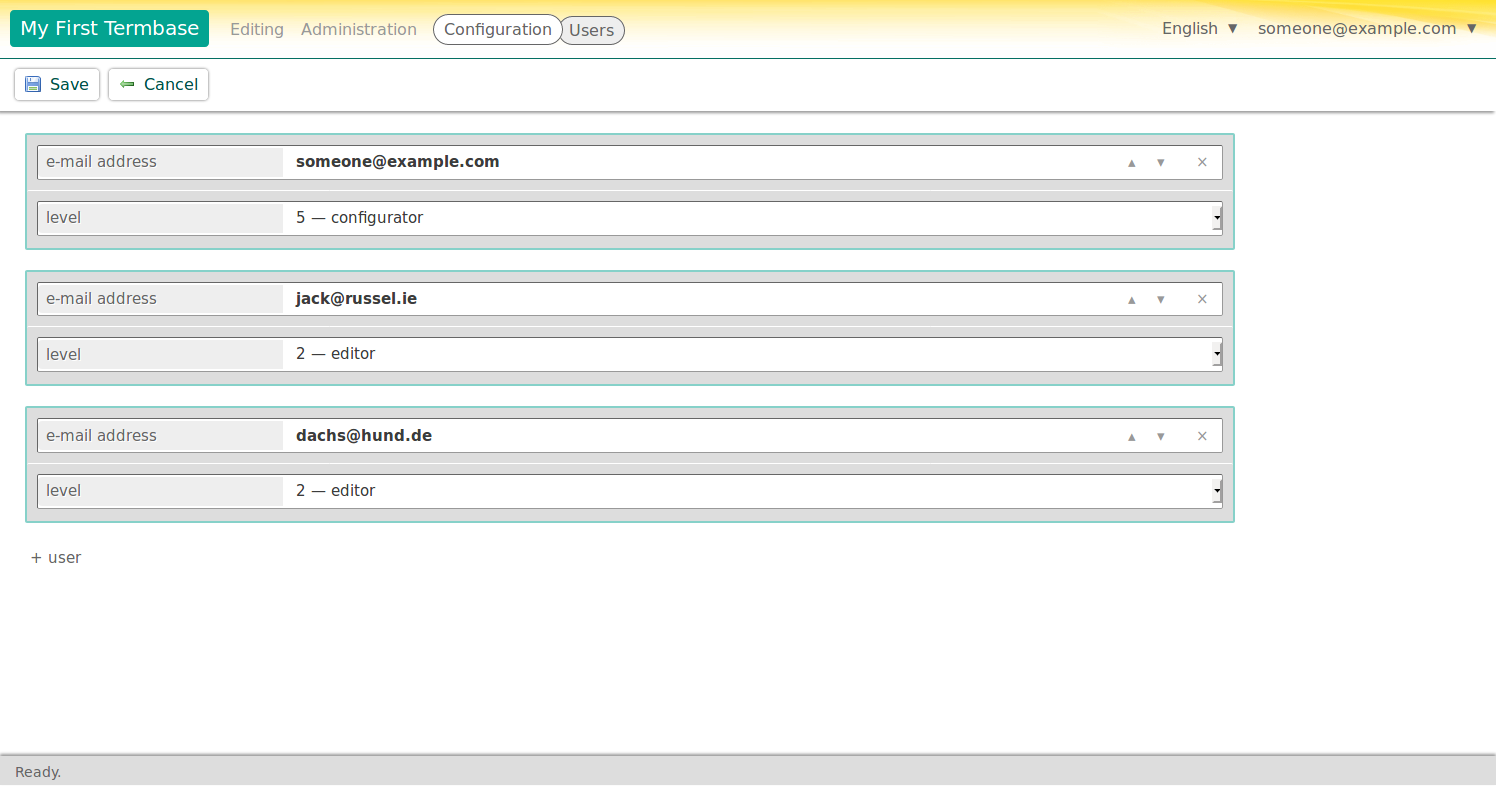
Task: Select the Users tab
Action: point(591,30)
